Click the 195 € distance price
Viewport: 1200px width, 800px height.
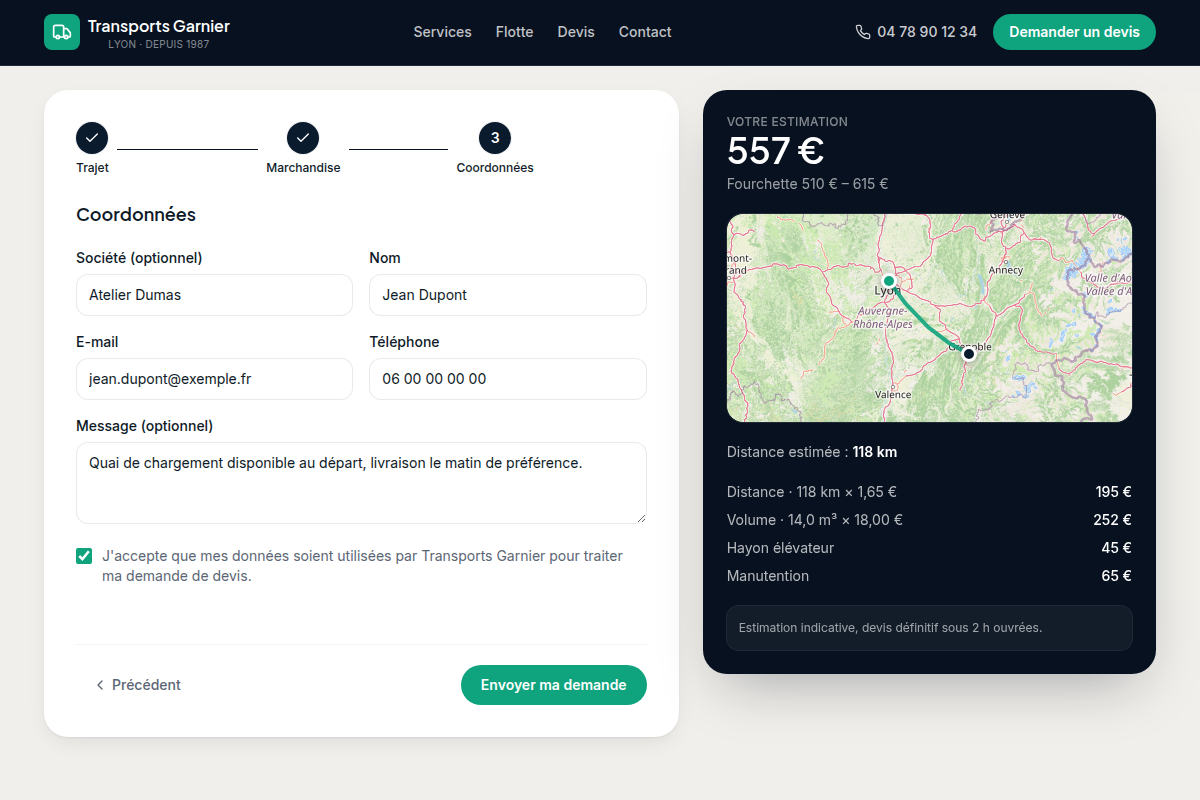tap(1113, 492)
